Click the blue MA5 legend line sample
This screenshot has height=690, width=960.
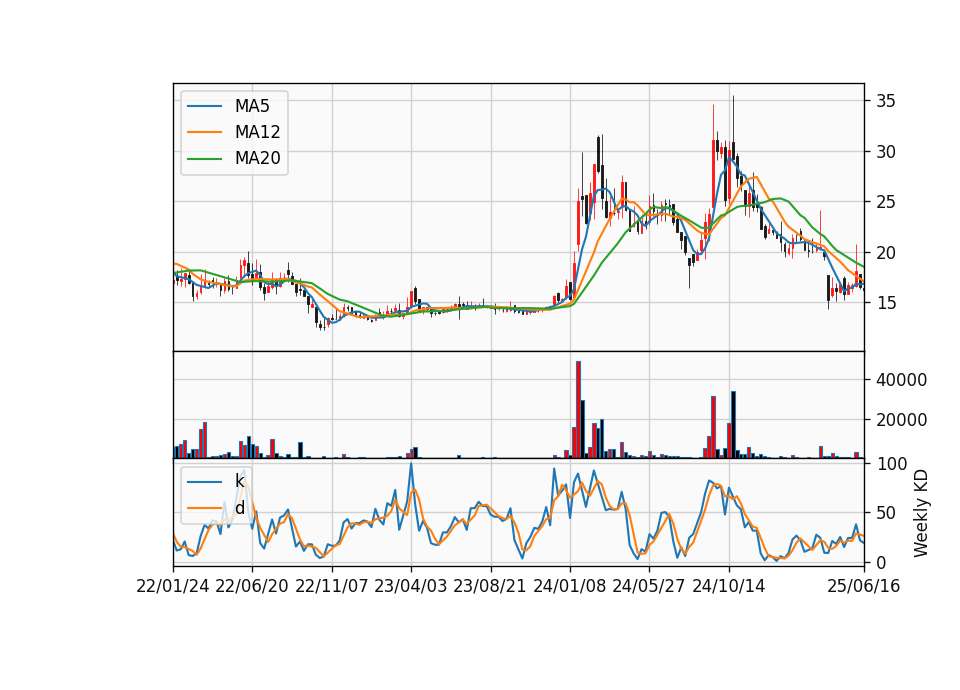point(204,106)
